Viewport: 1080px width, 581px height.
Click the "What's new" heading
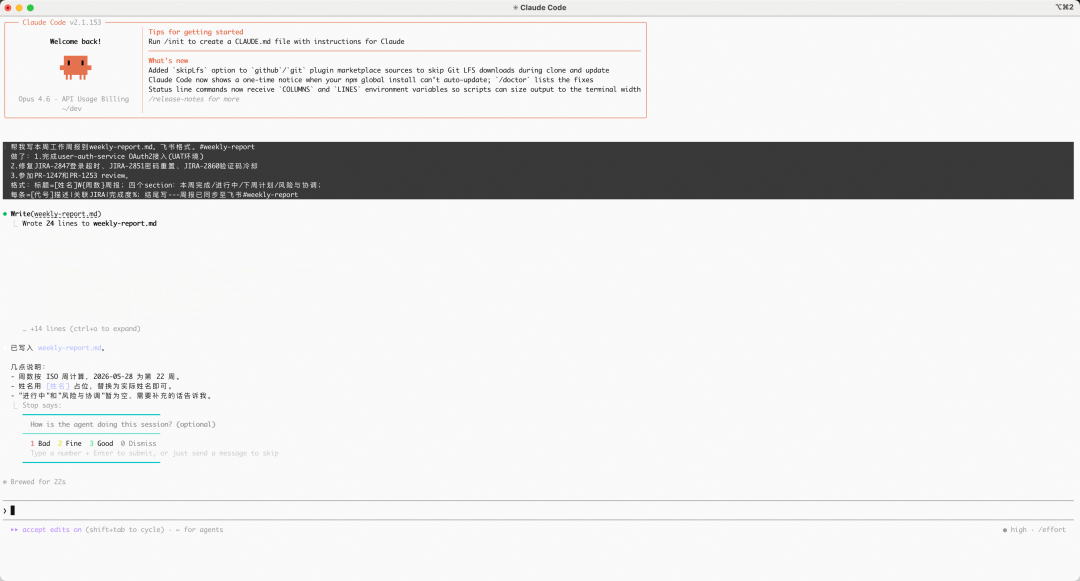click(x=168, y=61)
